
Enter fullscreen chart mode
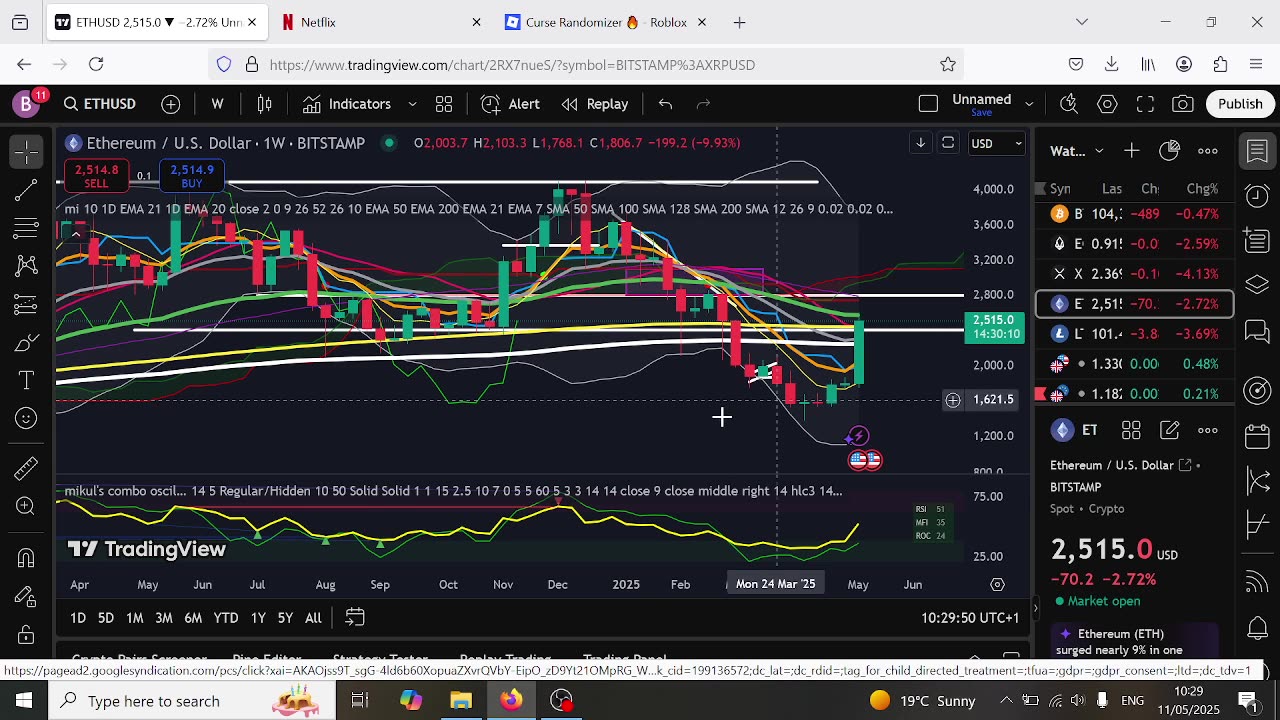[1145, 104]
